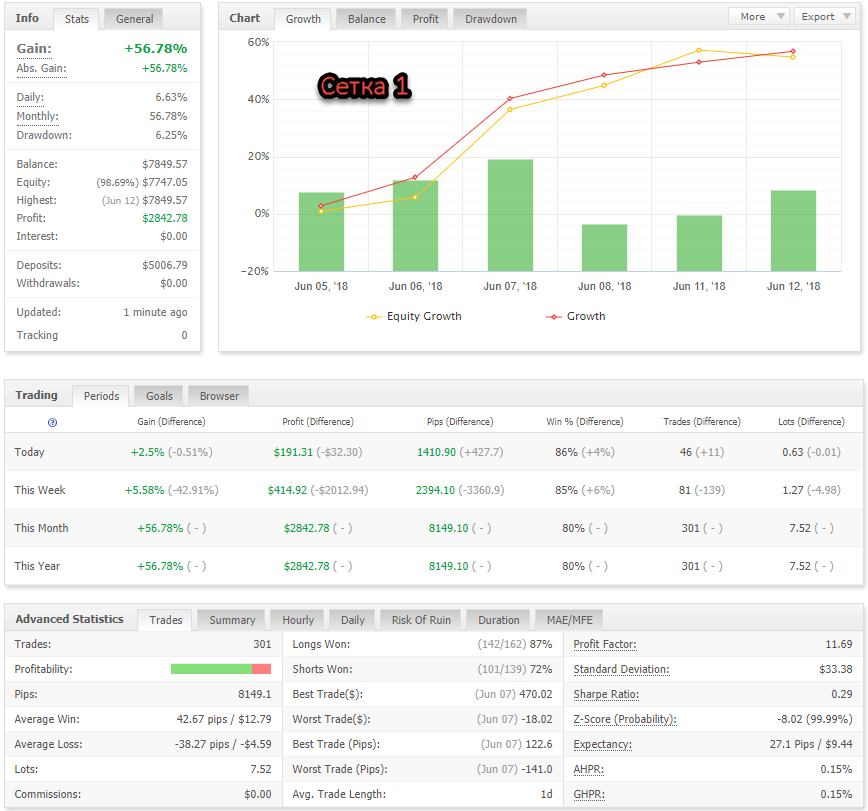The width and height of the screenshot is (868, 811).
Task: Click the Monthly label in Info panel
Action: coord(37,116)
